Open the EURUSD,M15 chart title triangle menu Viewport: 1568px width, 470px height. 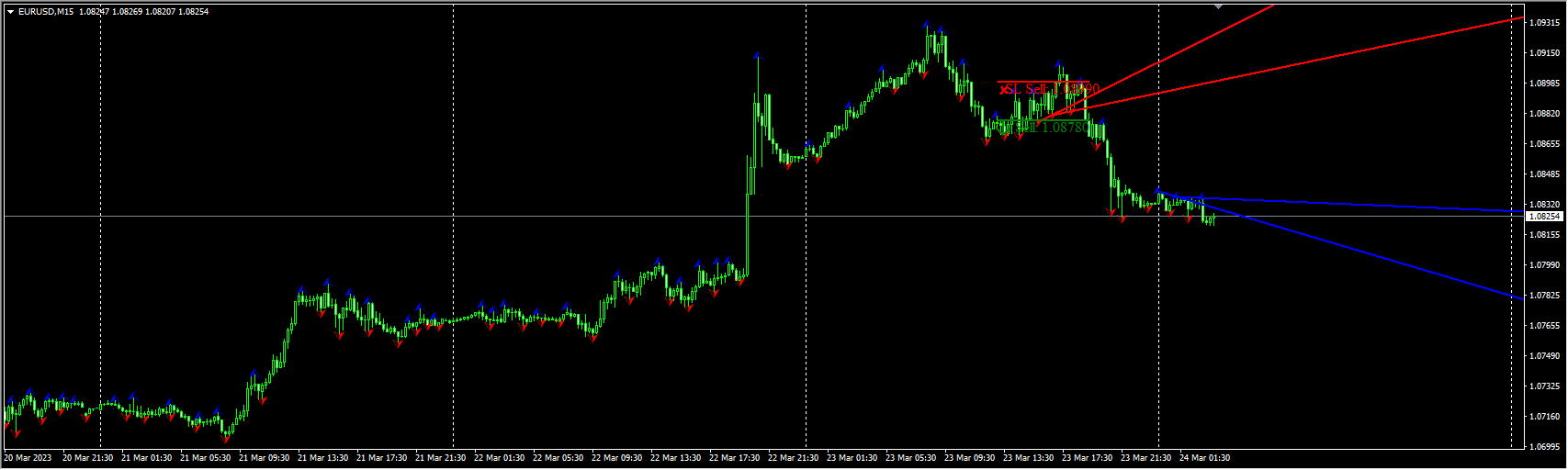coord(10,12)
